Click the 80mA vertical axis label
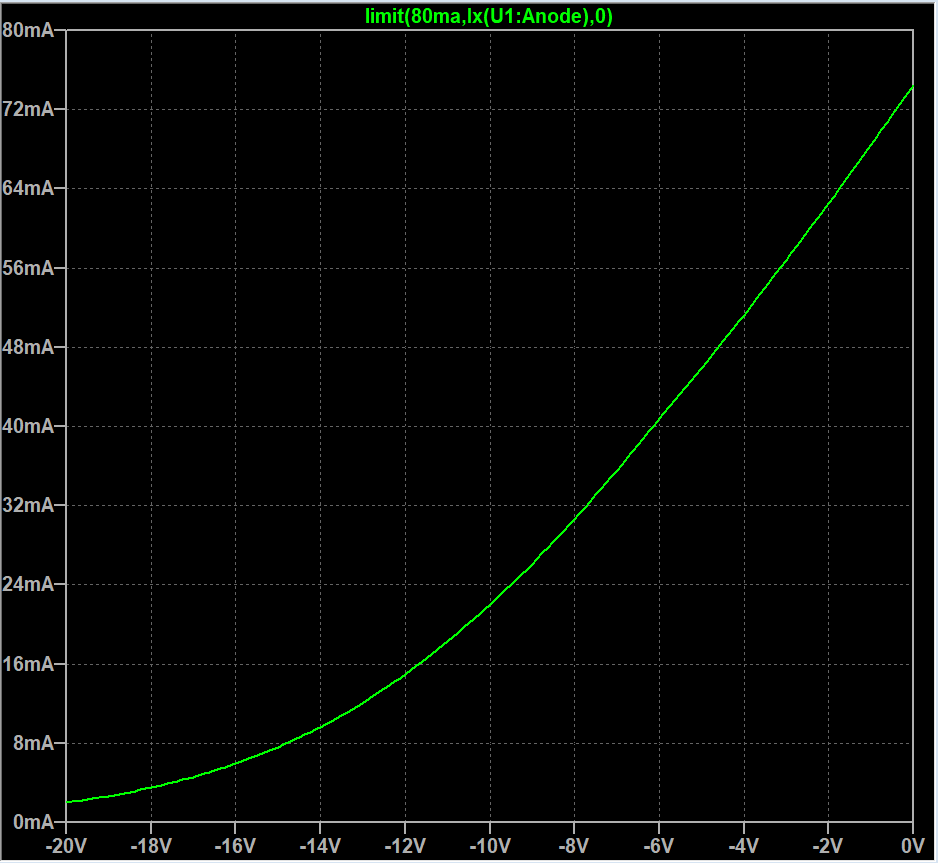 tap(28, 30)
